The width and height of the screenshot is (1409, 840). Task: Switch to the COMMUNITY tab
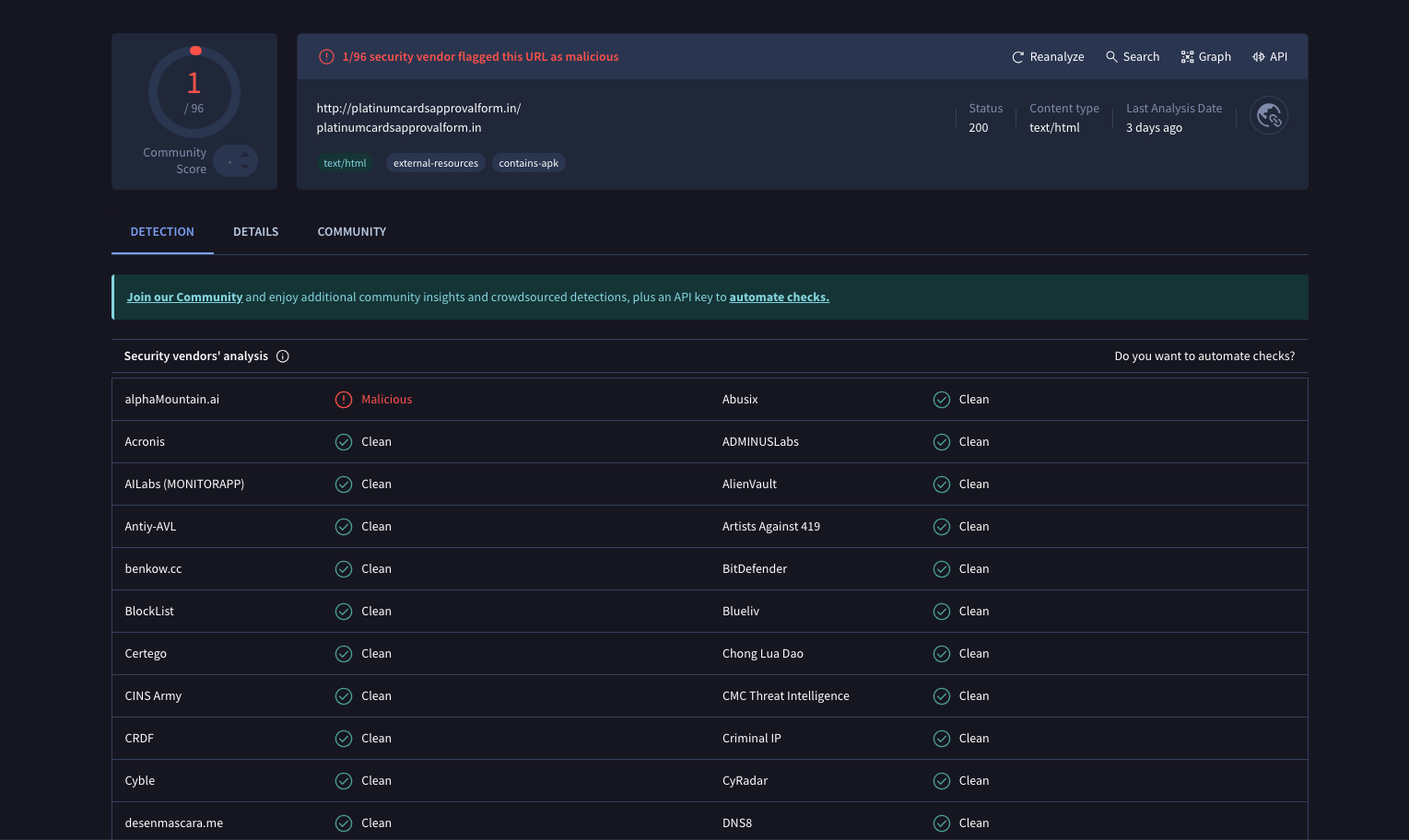click(x=352, y=232)
